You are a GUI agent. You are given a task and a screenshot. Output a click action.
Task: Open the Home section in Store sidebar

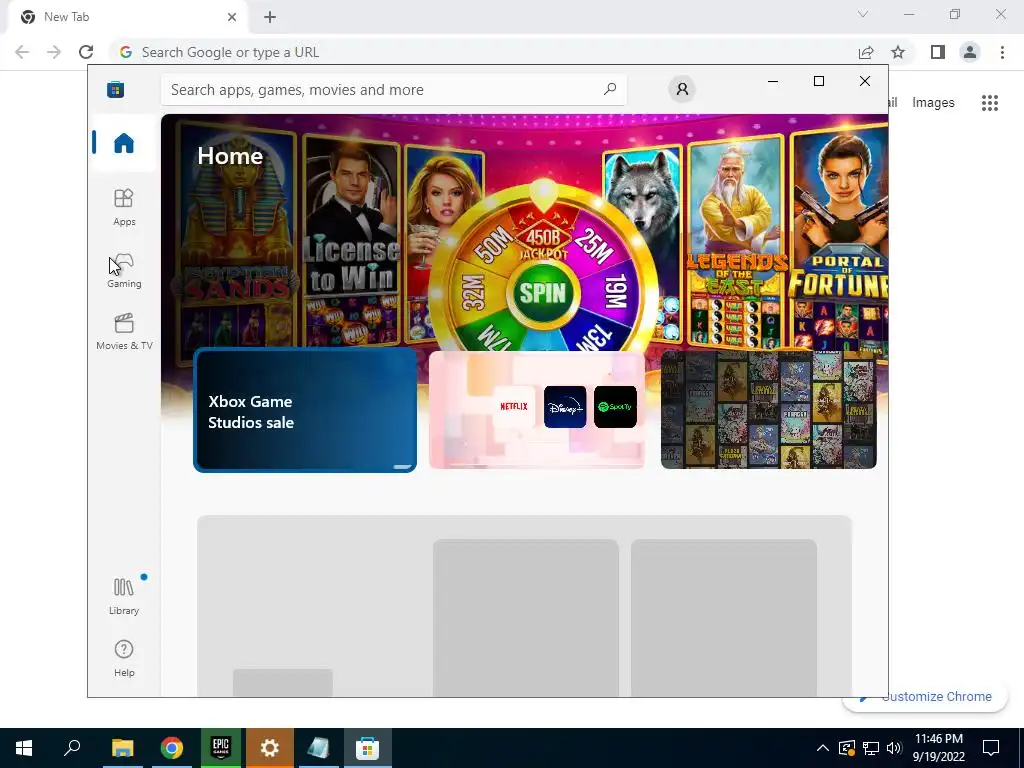tap(123, 143)
